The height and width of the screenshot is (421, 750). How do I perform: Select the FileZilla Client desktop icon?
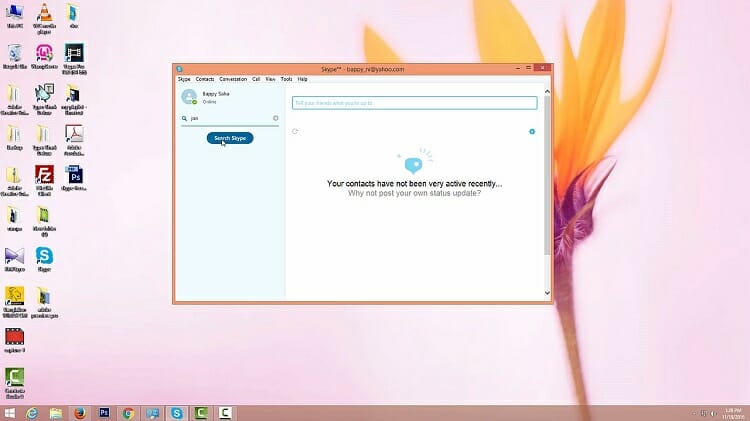pyautogui.click(x=44, y=181)
